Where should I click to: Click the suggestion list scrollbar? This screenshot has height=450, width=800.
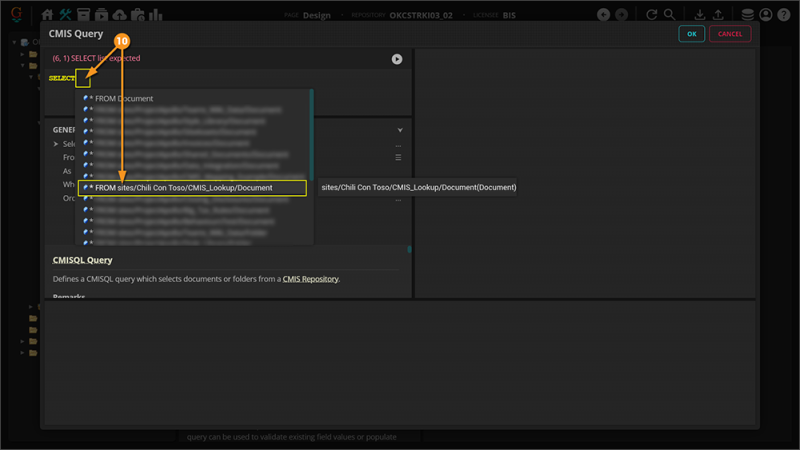[x=311, y=135]
